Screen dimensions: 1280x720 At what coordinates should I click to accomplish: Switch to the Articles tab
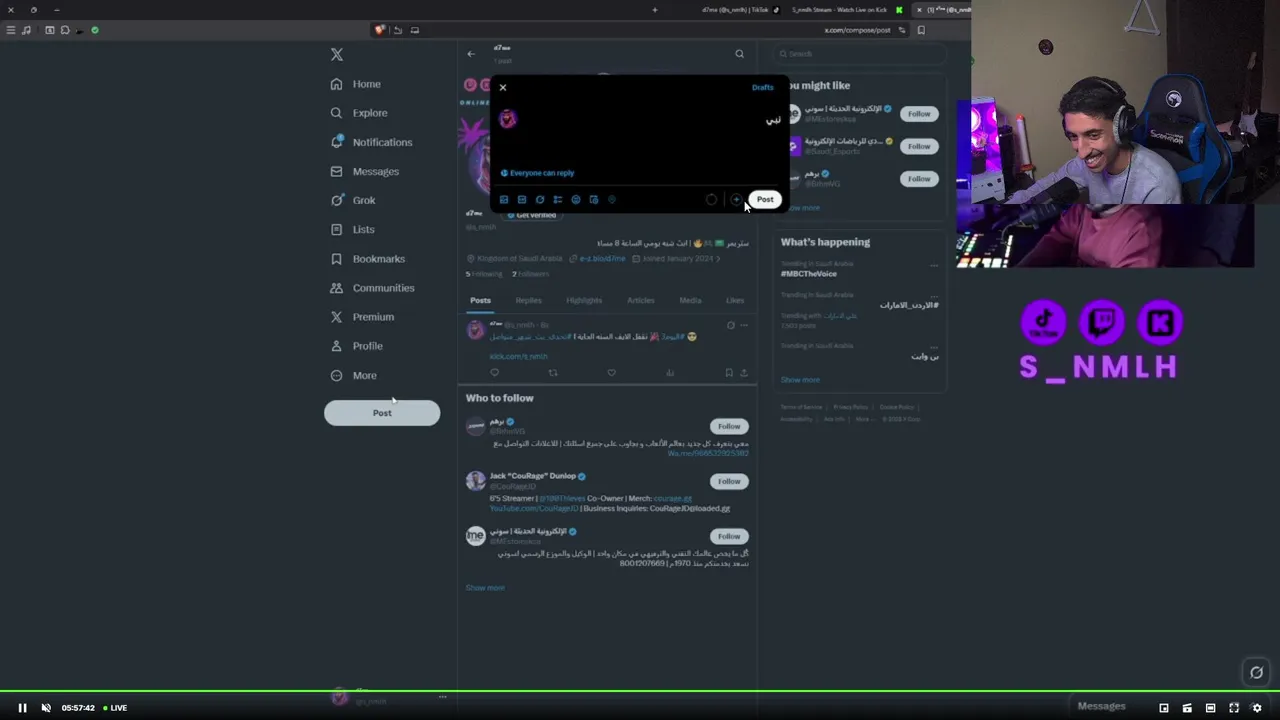click(641, 300)
